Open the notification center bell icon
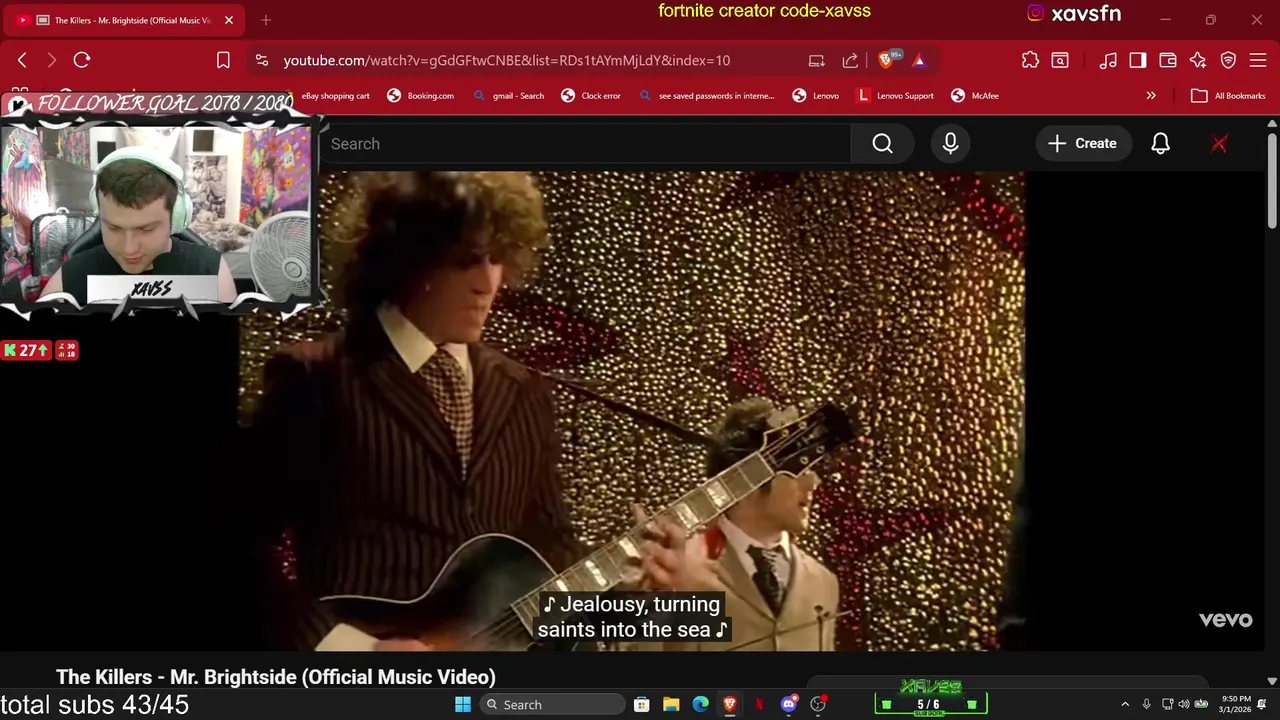1280x720 pixels. pyautogui.click(x=1262, y=705)
